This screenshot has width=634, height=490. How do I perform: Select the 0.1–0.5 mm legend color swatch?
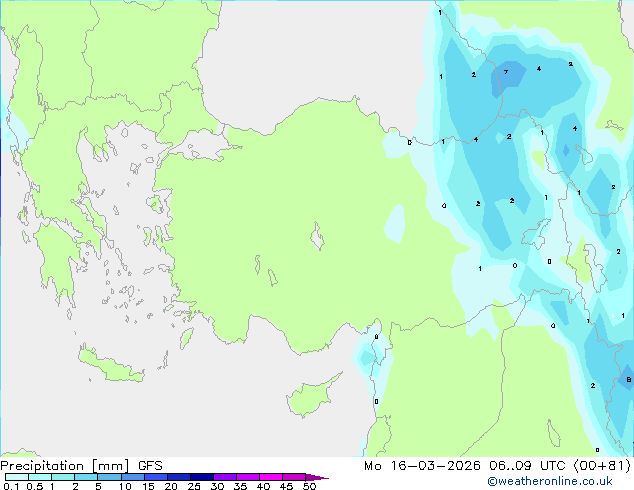[x=17, y=477]
